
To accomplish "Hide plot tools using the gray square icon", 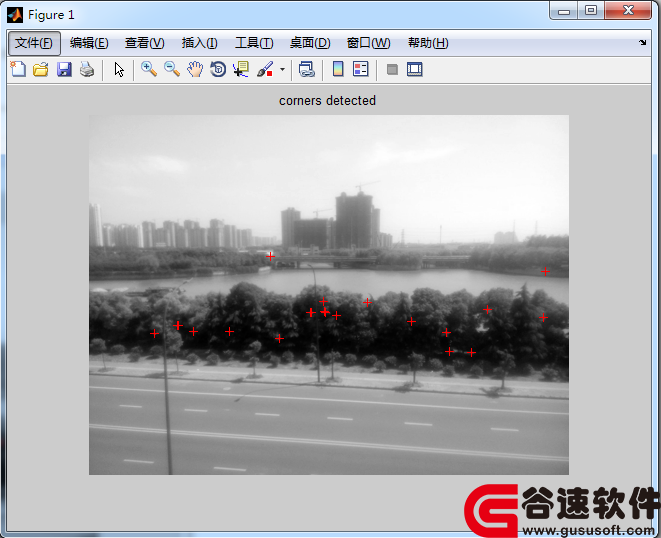I will tap(392, 69).
